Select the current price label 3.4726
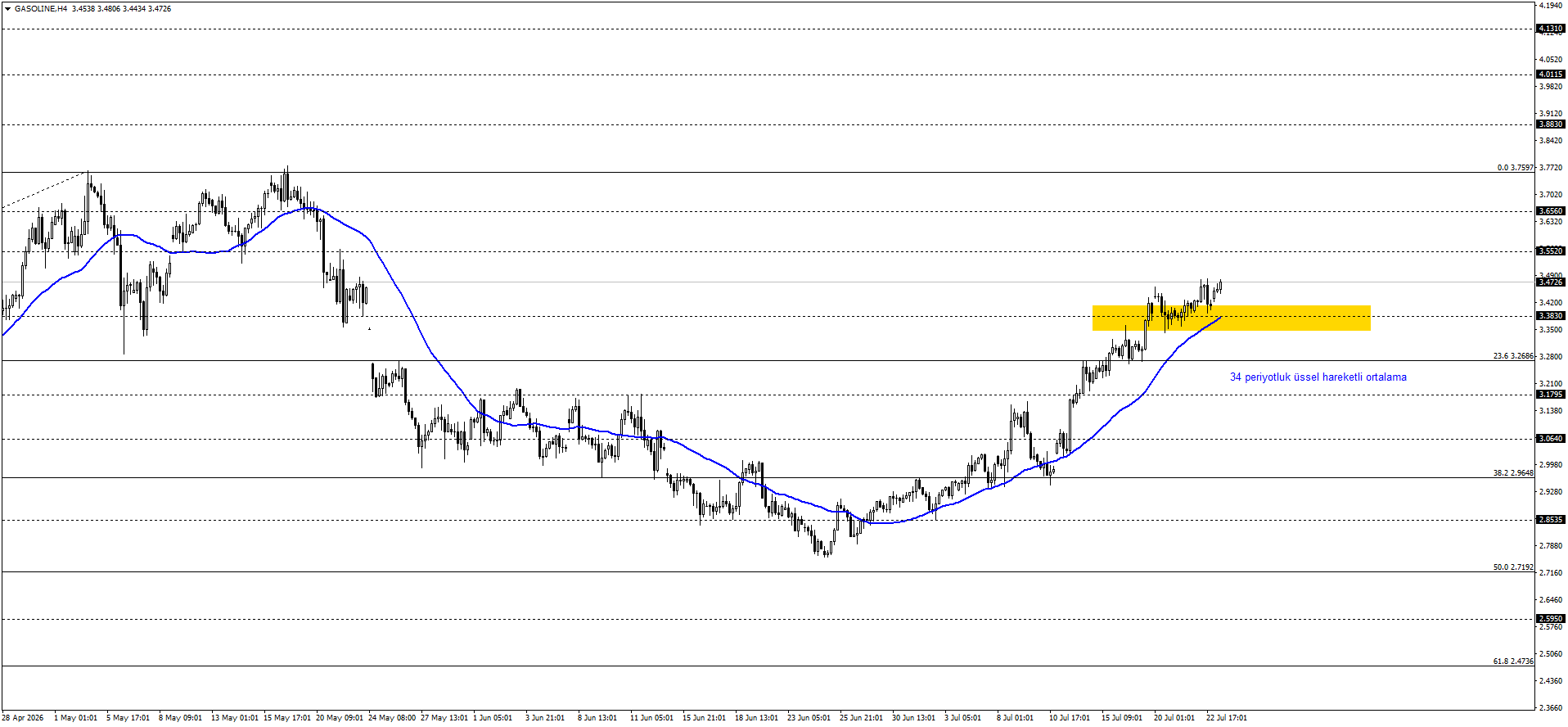Screen dimensions: 1568x727 pyautogui.click(x=1551, y=282)
